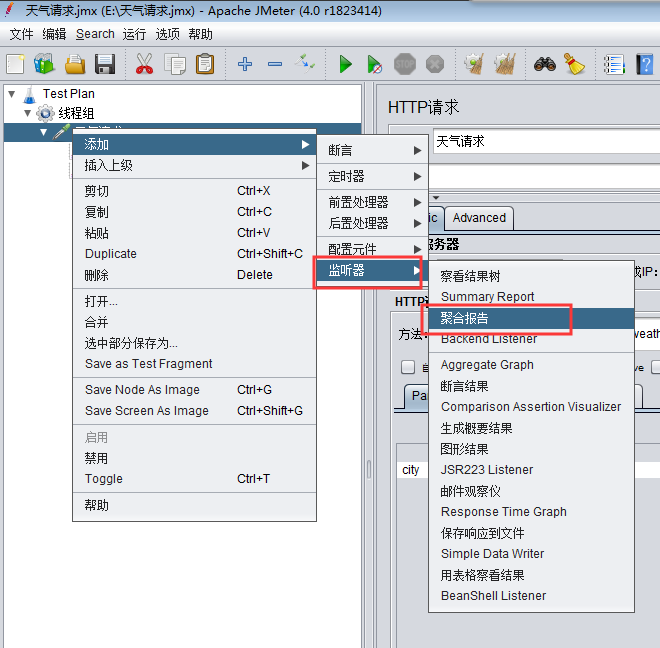
Task: Click the Reset Search yellow broom icon
Action: click(574, 64)
